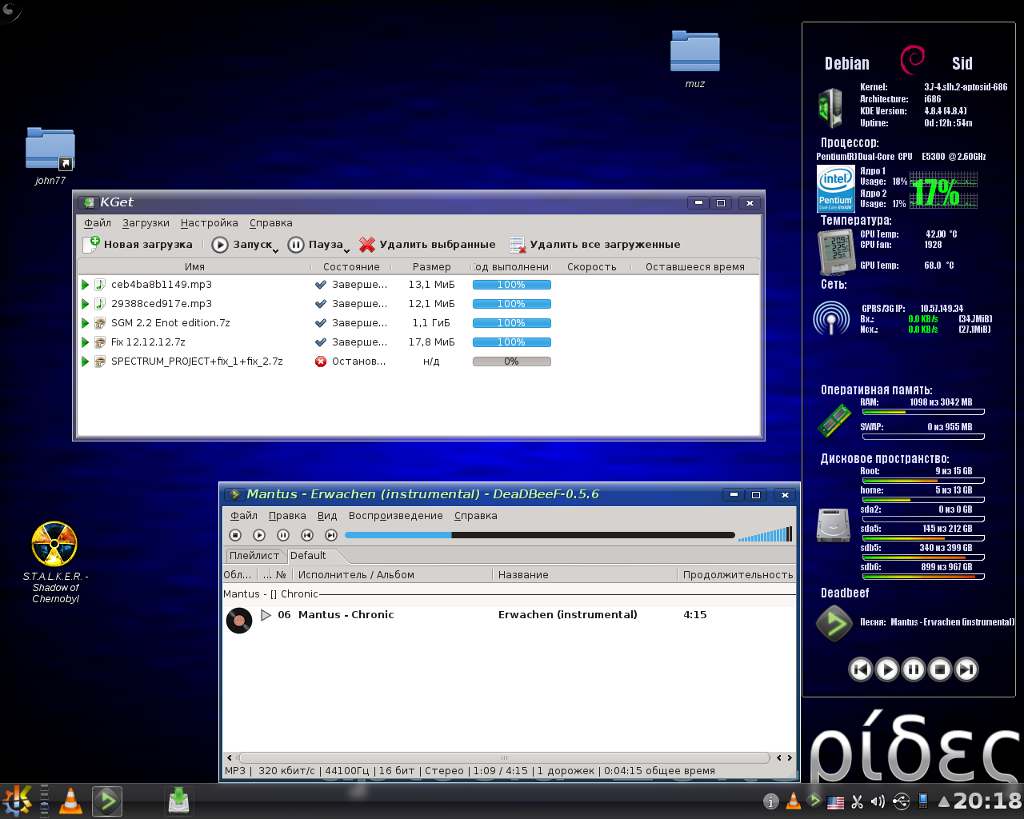Open the KDE application launcher in taskbar
The image size is (1024, 819).
[x=17, y=801]
